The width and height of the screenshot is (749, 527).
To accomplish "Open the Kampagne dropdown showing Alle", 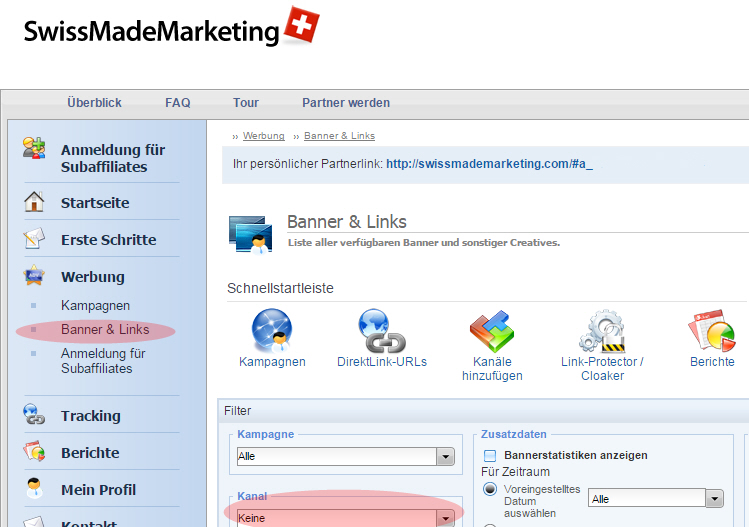I will coord(345,457).
